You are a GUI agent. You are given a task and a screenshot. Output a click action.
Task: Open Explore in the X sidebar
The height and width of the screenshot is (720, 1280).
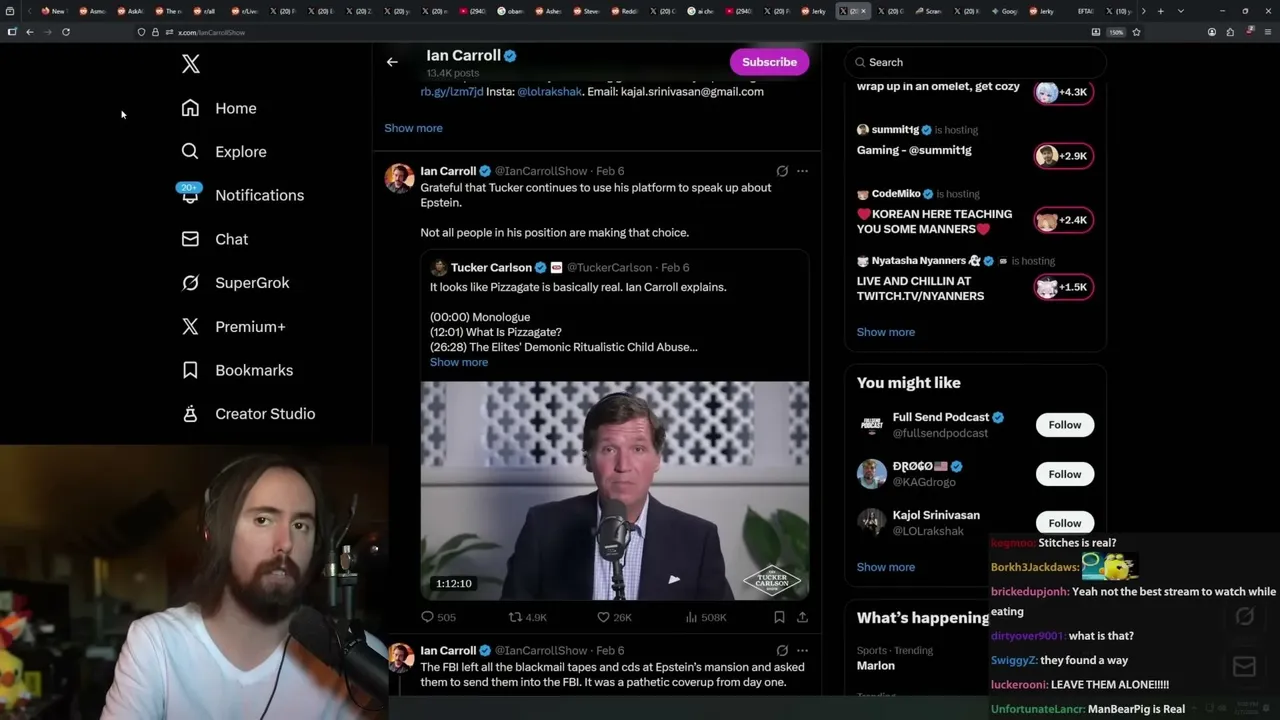point(241,152)
